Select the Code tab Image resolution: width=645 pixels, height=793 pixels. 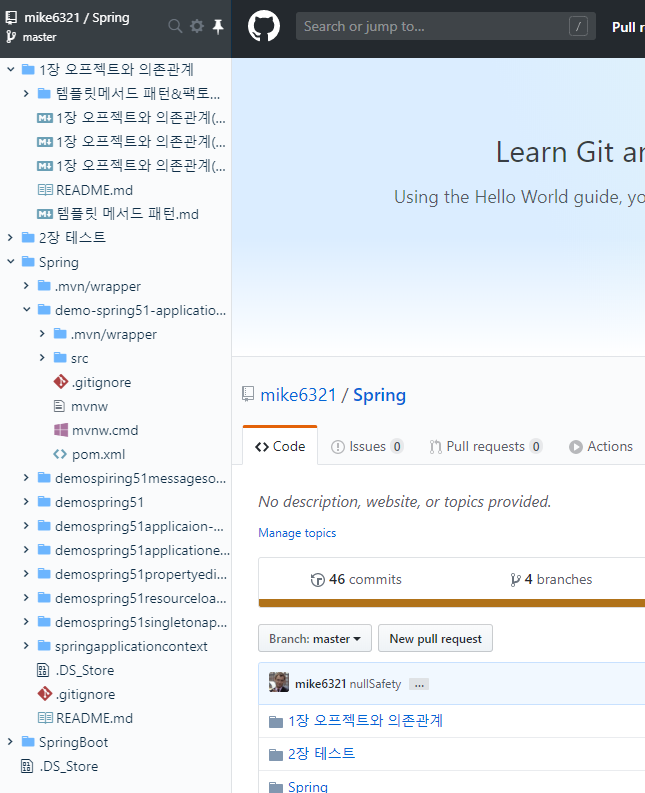click(280, 447)
